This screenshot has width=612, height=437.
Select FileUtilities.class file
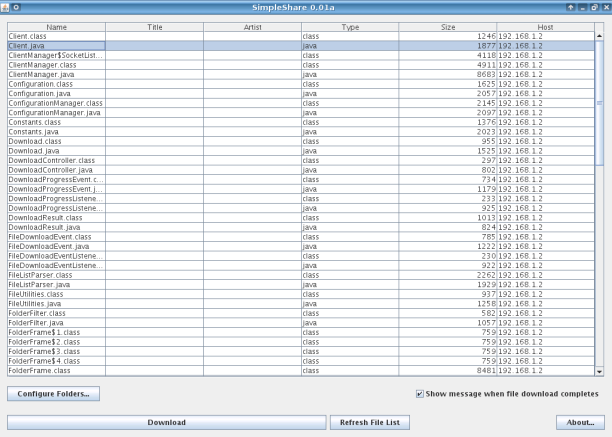[x=36, y=294]
